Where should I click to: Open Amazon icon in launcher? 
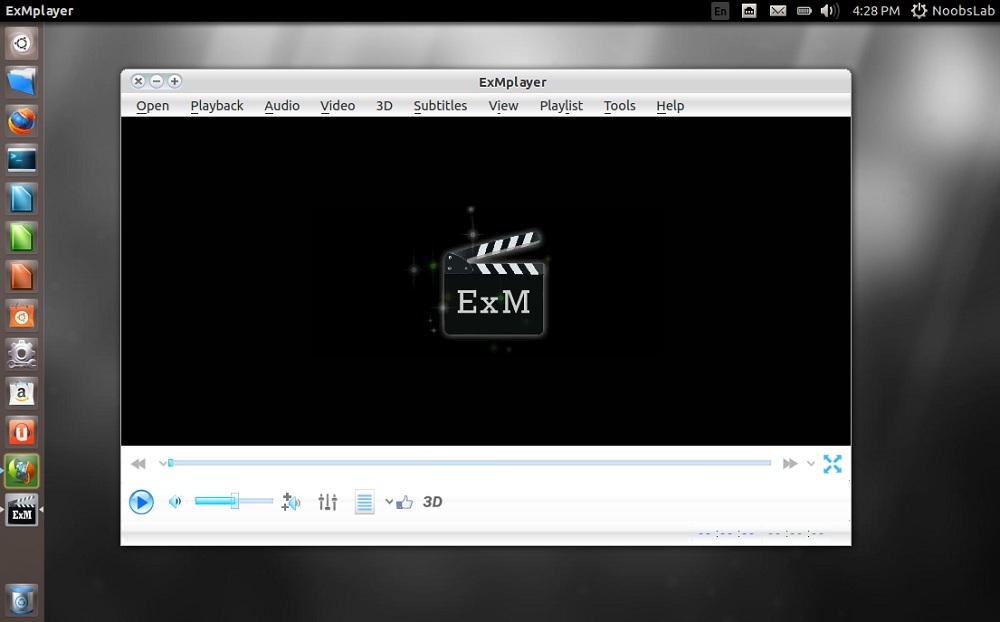(22, 394)
